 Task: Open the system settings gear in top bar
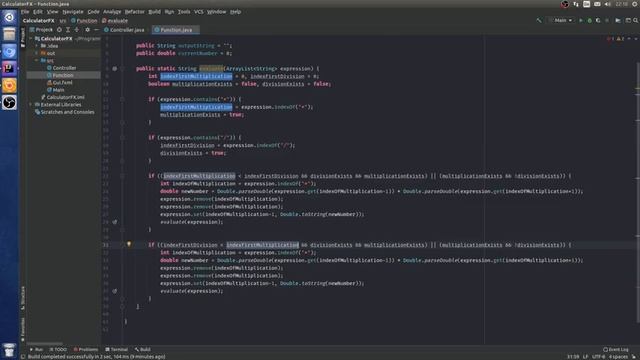point(635,4)
